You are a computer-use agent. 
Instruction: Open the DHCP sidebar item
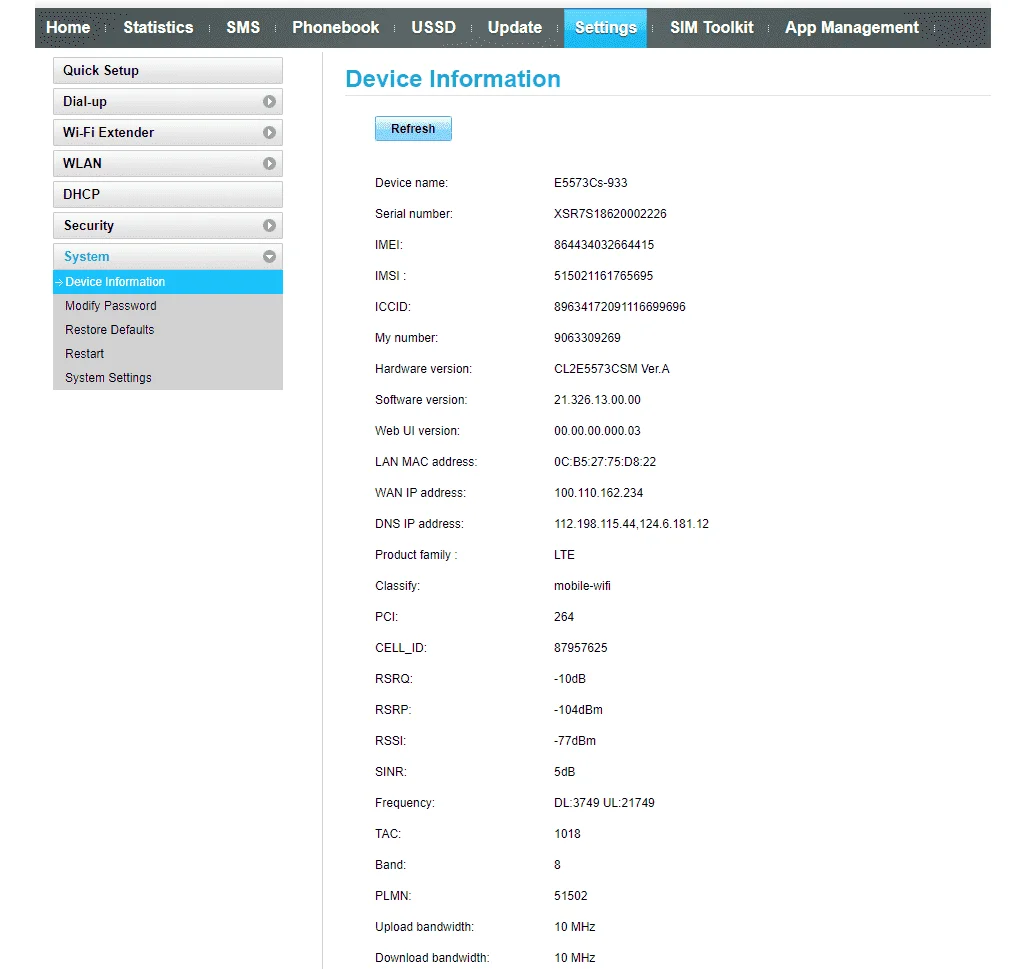tap(168, 195)
